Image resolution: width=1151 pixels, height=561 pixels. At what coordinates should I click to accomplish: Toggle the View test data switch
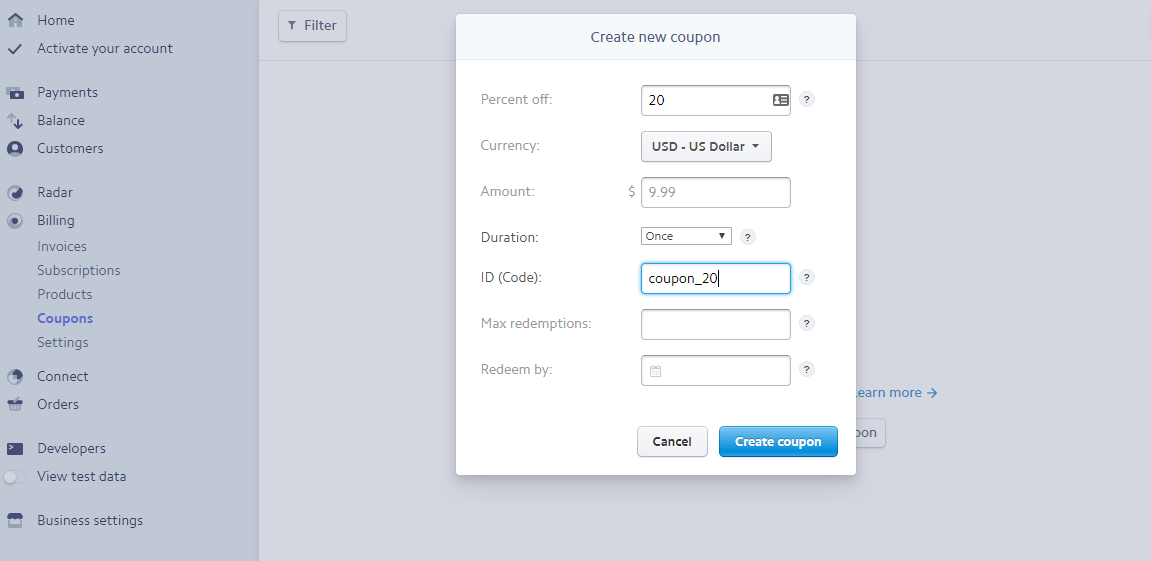tap(15, 477)
